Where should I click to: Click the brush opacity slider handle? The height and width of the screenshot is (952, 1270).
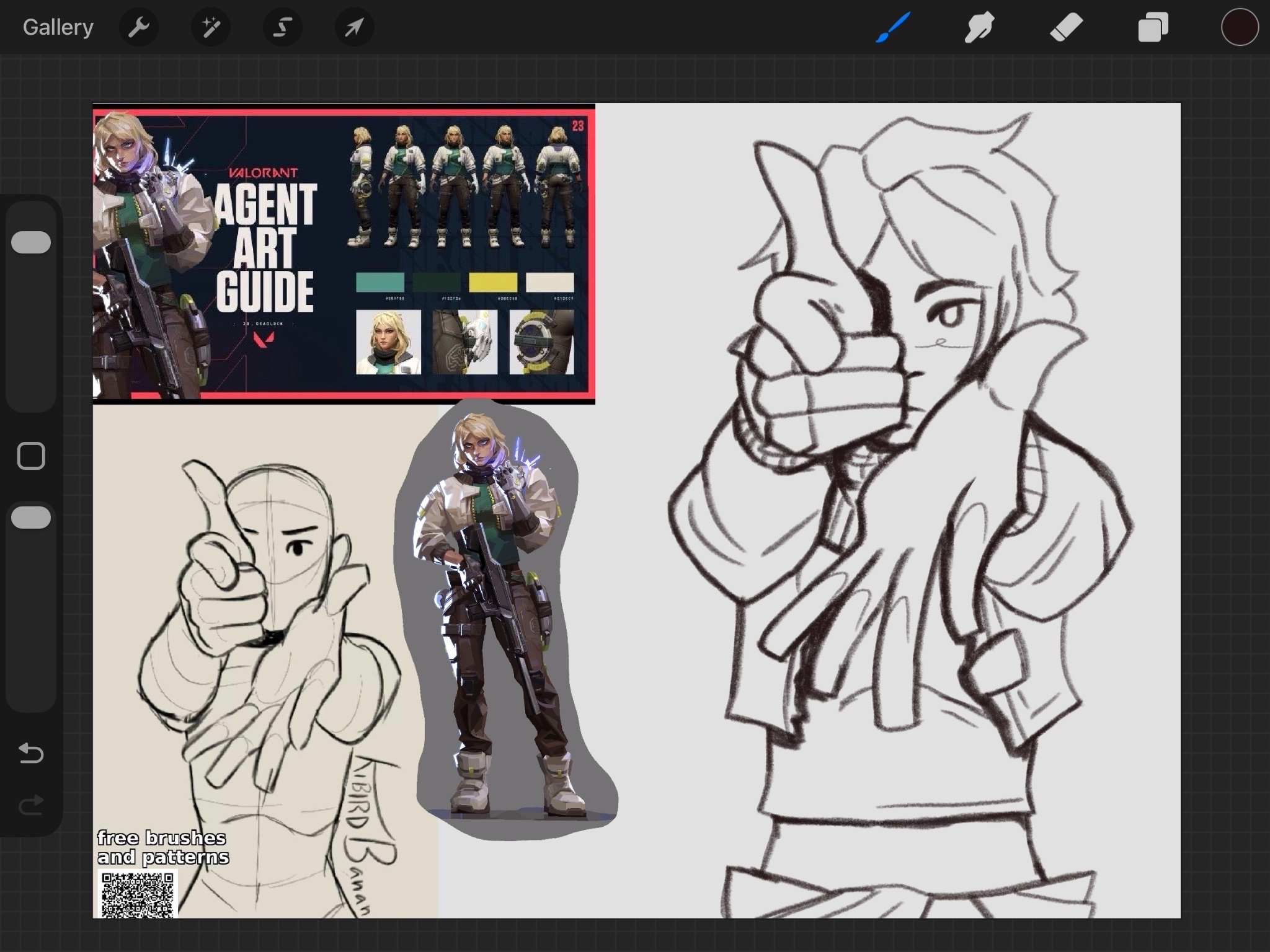click(31, 518)
